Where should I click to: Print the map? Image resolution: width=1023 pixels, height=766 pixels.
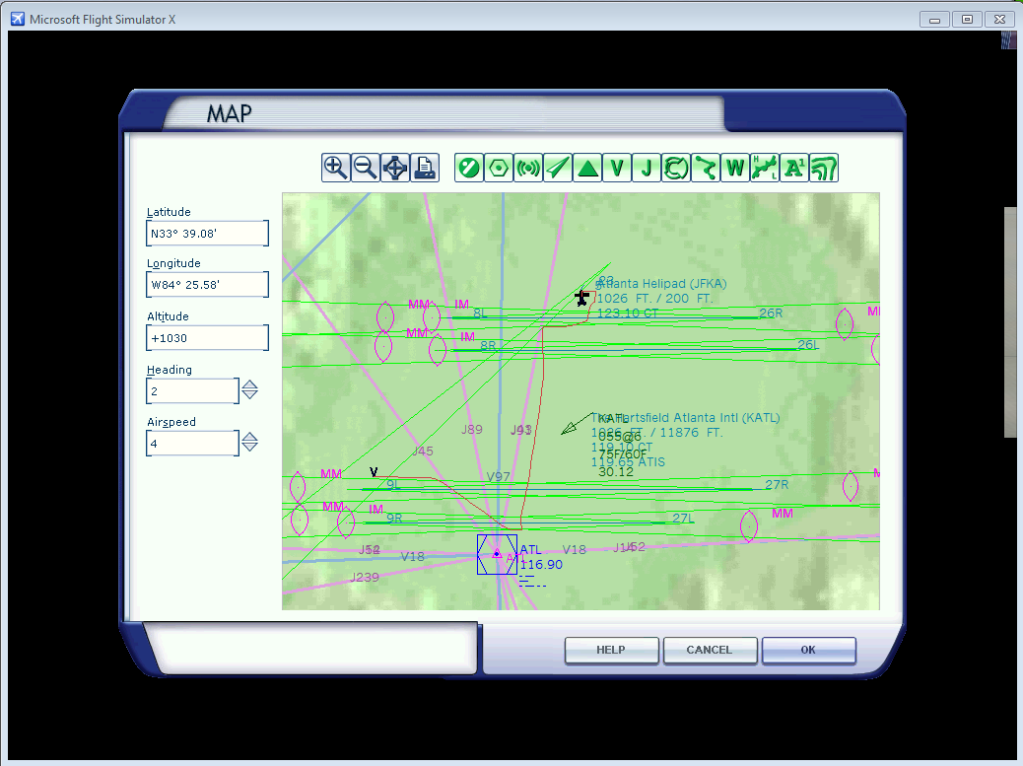click(425, 168)
